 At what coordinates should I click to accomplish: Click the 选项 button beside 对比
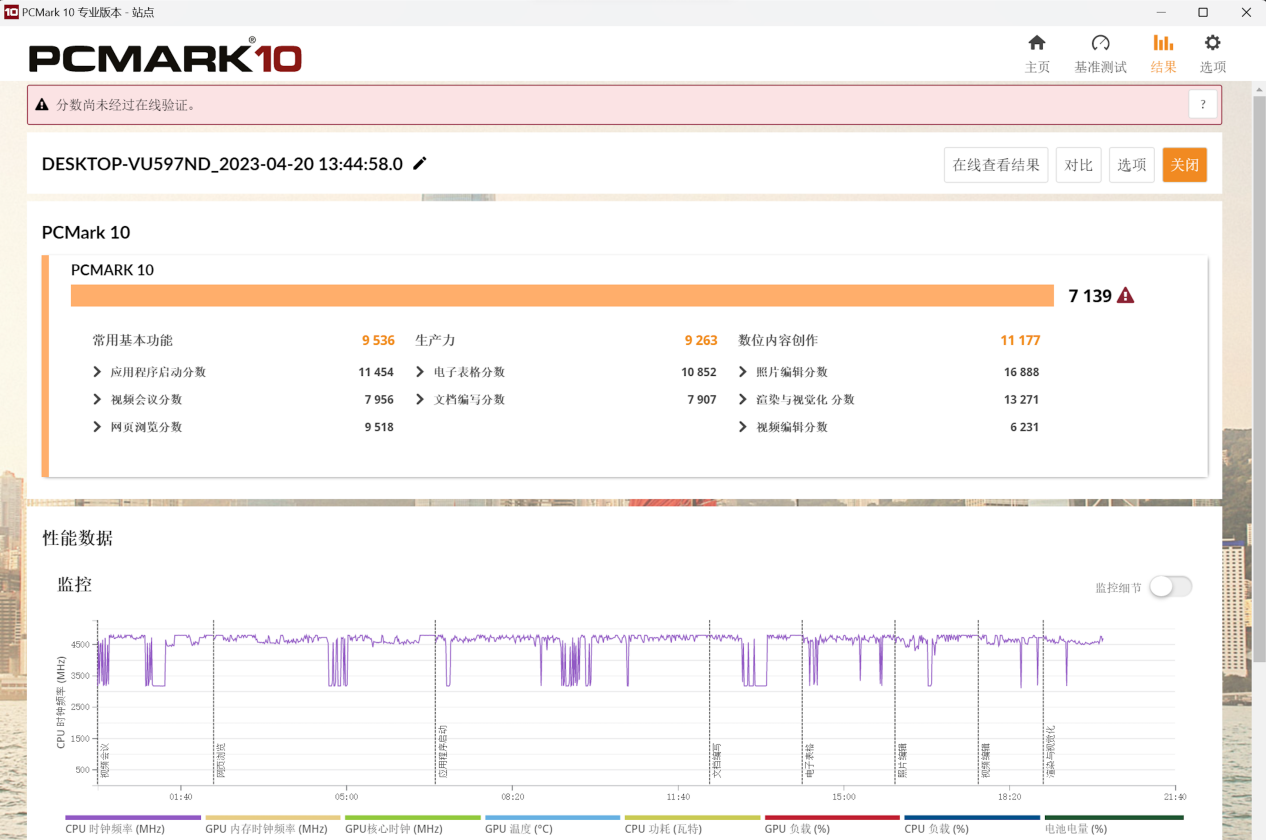click(x=1131, y=165)
